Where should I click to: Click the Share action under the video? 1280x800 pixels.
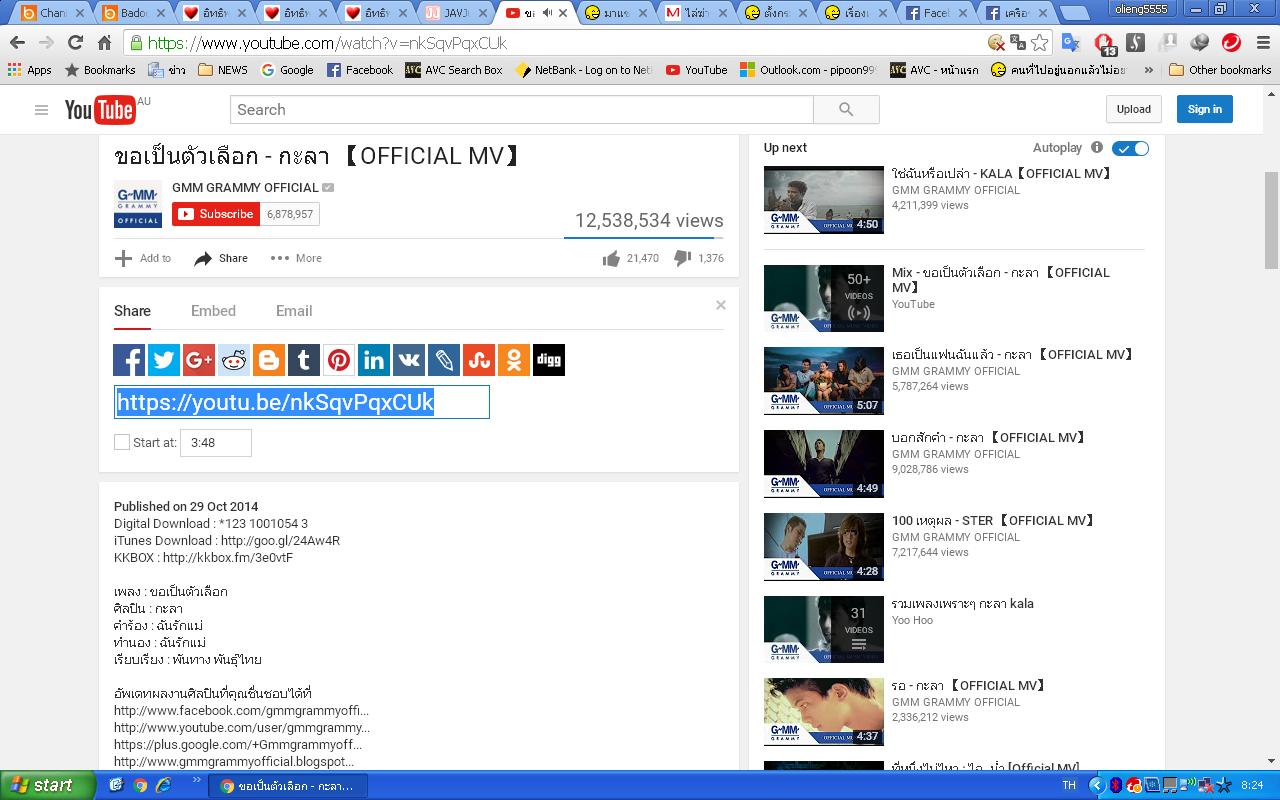click(220, 258)
